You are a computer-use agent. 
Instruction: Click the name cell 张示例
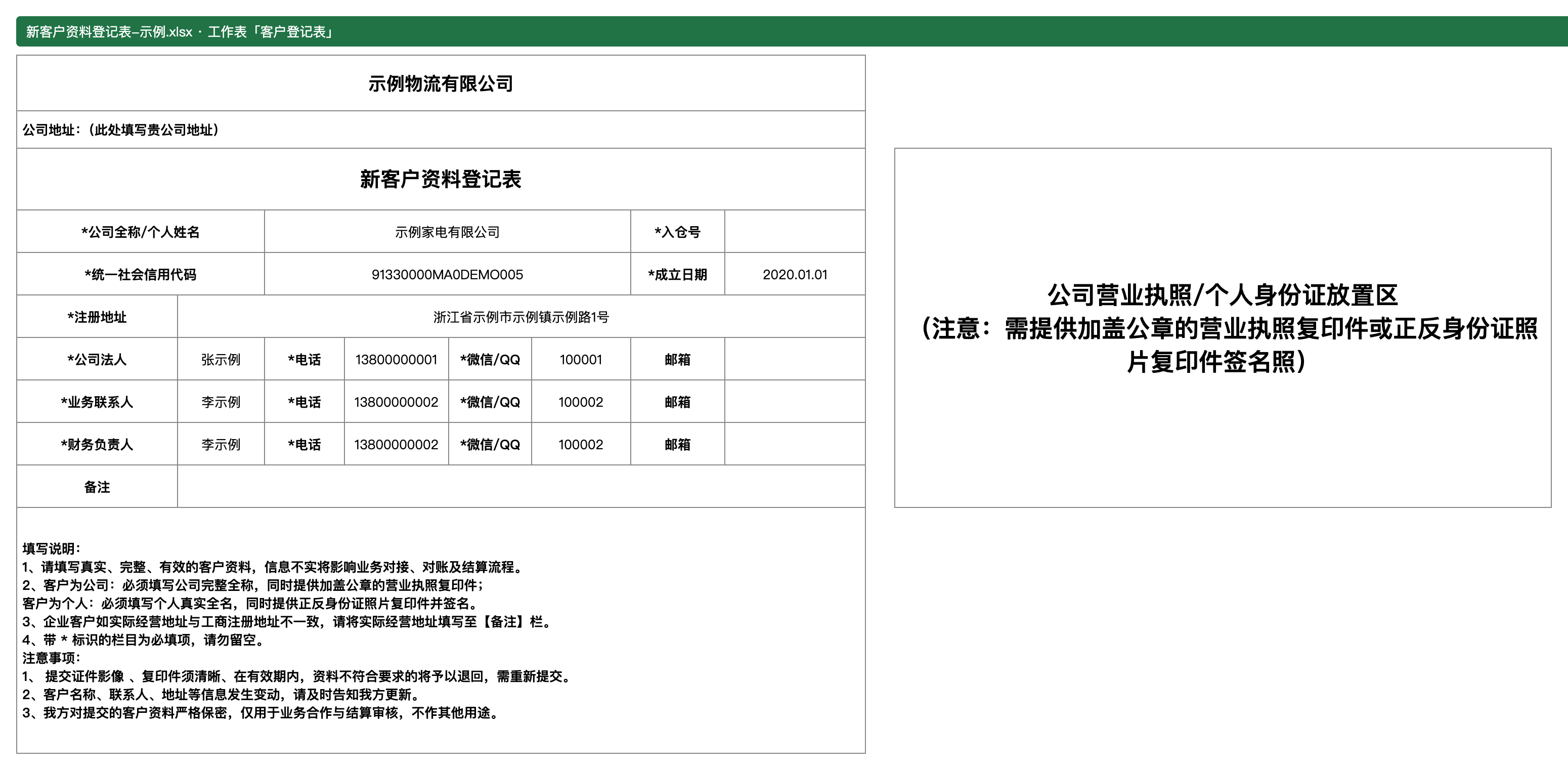point(221,360)
